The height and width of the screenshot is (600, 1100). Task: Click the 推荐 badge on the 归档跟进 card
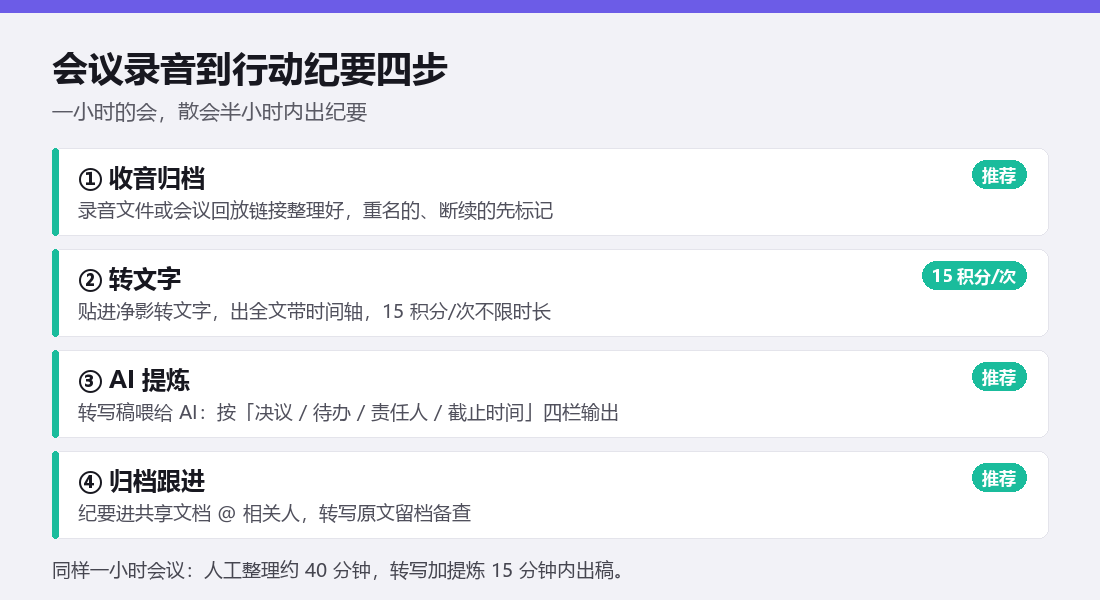[999, 479]
